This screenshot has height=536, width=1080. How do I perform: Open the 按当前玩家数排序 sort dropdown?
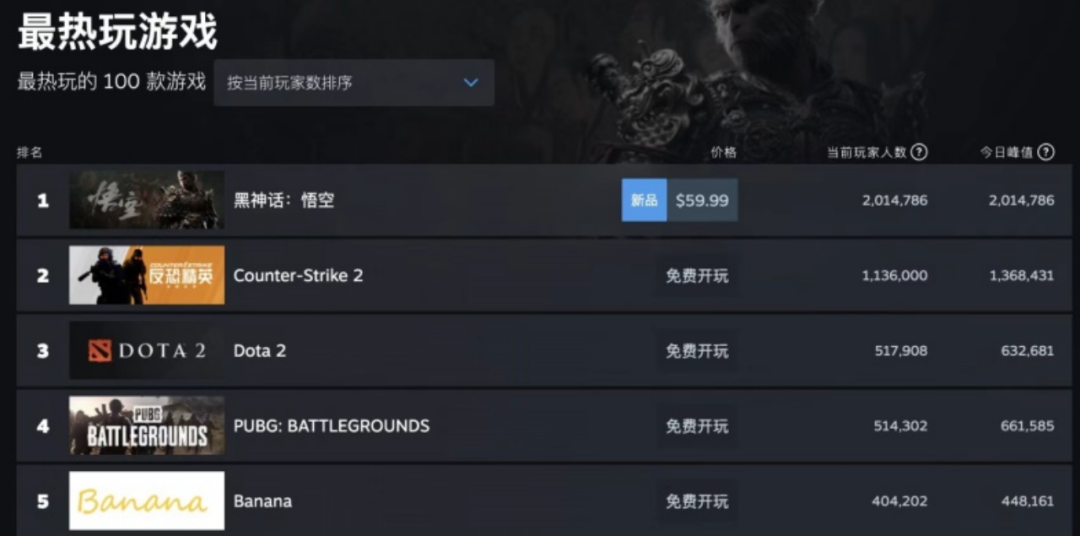pyautogui.click(x=354, y=83)
